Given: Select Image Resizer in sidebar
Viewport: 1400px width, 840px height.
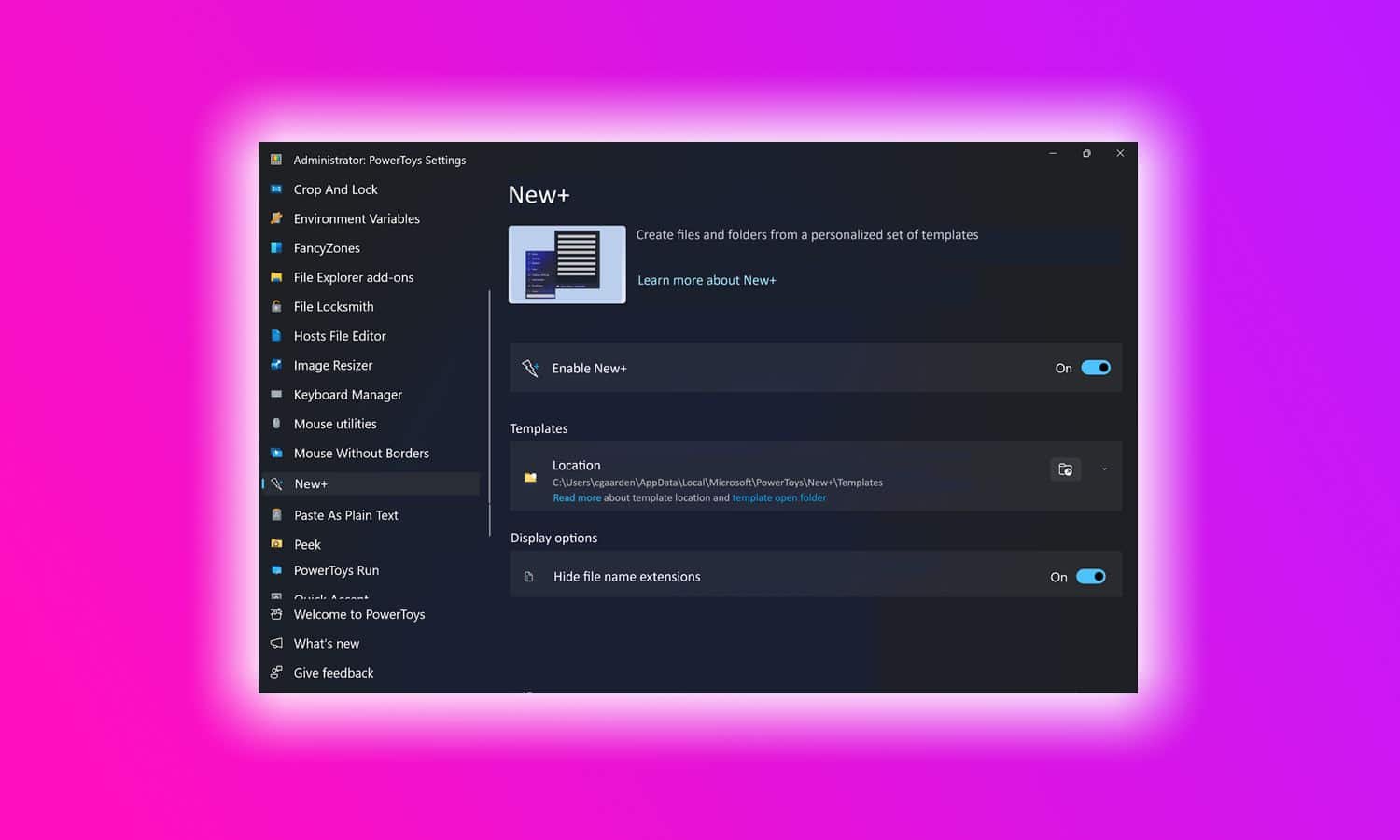Looking at the screenshot, I should [332, 365].
